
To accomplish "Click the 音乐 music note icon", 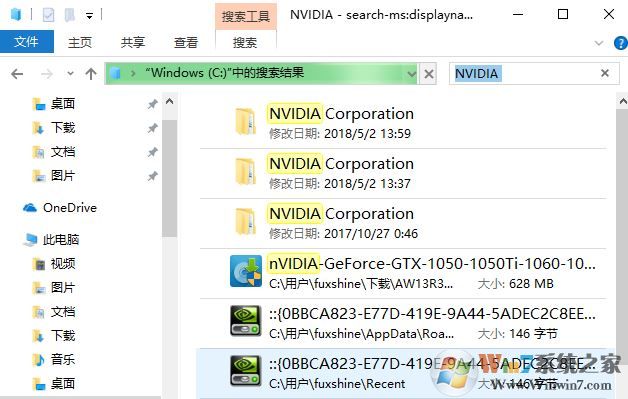I will (39, 360).
